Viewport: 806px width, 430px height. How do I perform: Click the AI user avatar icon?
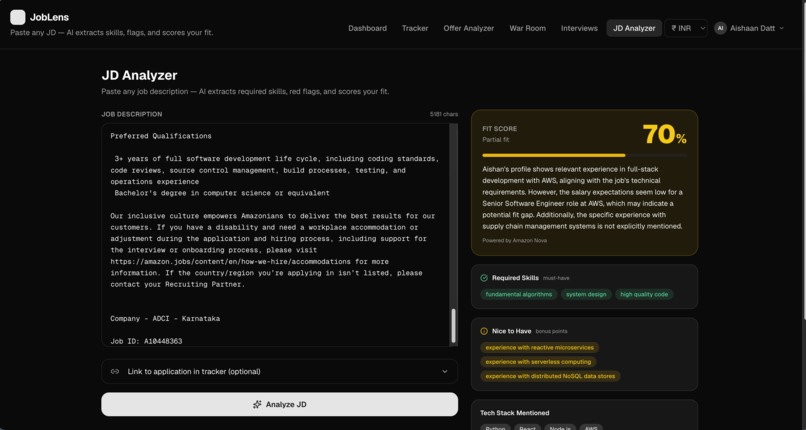tap(720, 28)
